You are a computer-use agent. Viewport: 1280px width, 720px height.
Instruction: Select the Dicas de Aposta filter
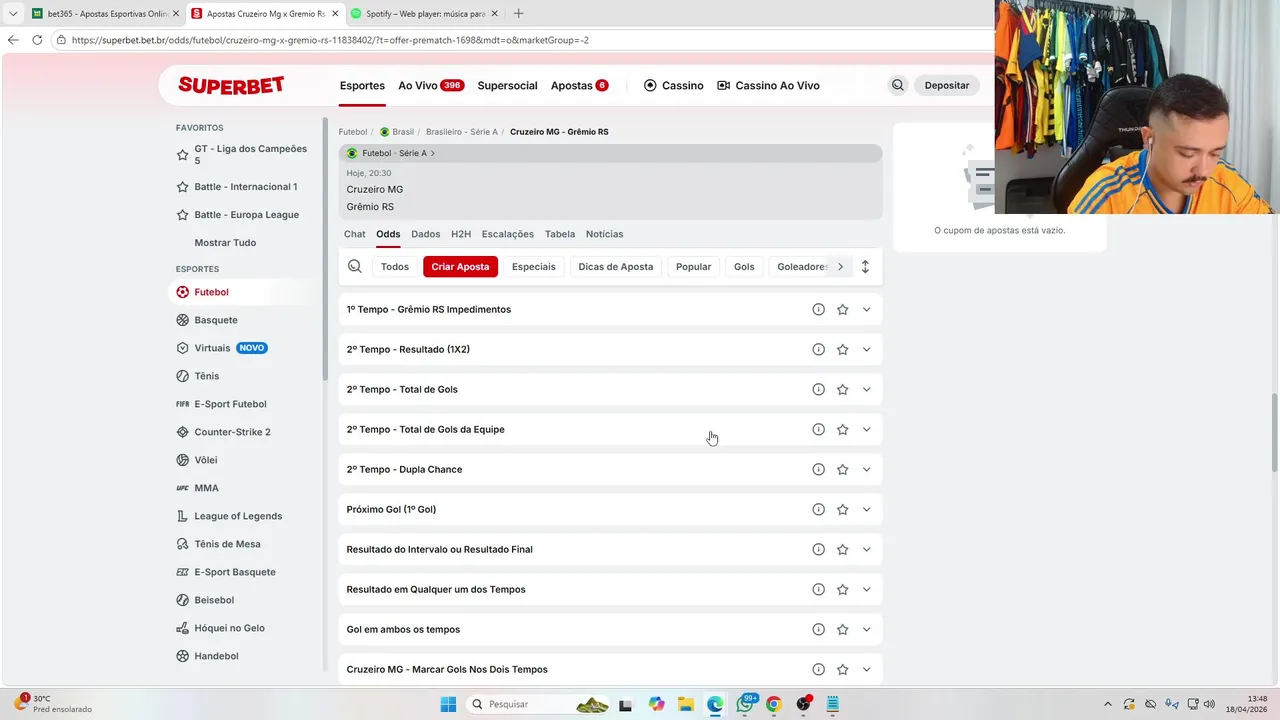[x=616, y=266]
